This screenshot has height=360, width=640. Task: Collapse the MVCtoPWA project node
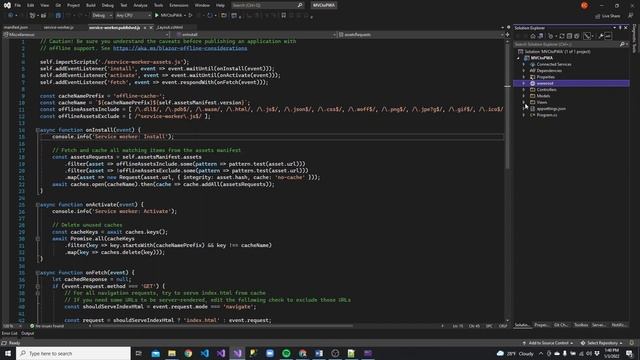coord(519,58)
